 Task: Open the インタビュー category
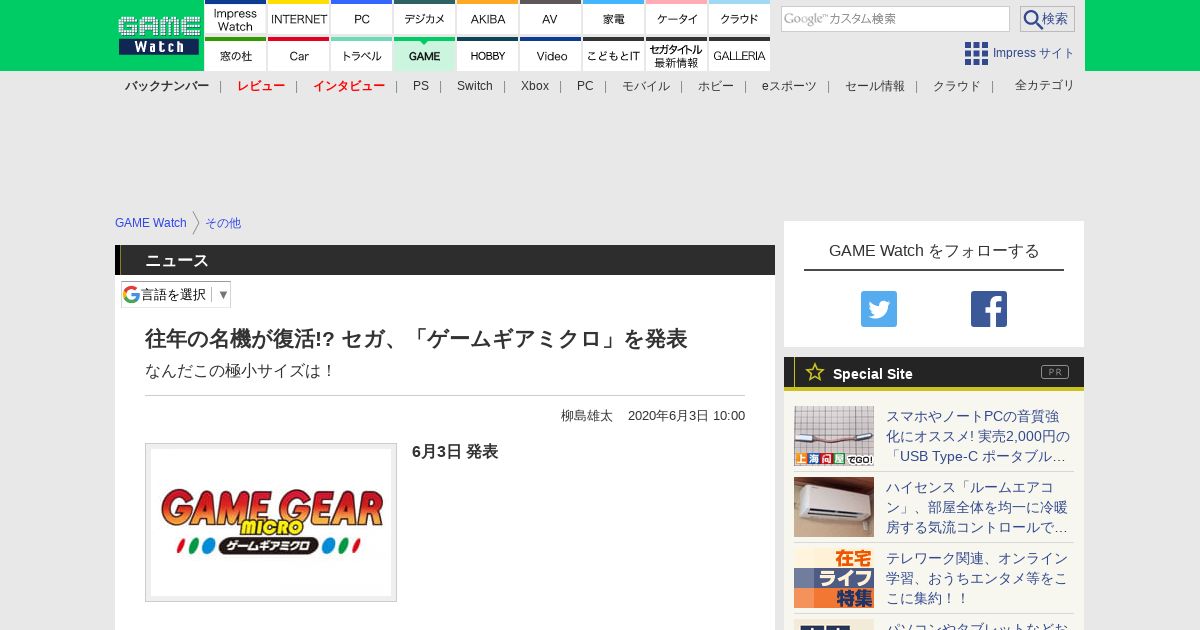click(349, 86)
